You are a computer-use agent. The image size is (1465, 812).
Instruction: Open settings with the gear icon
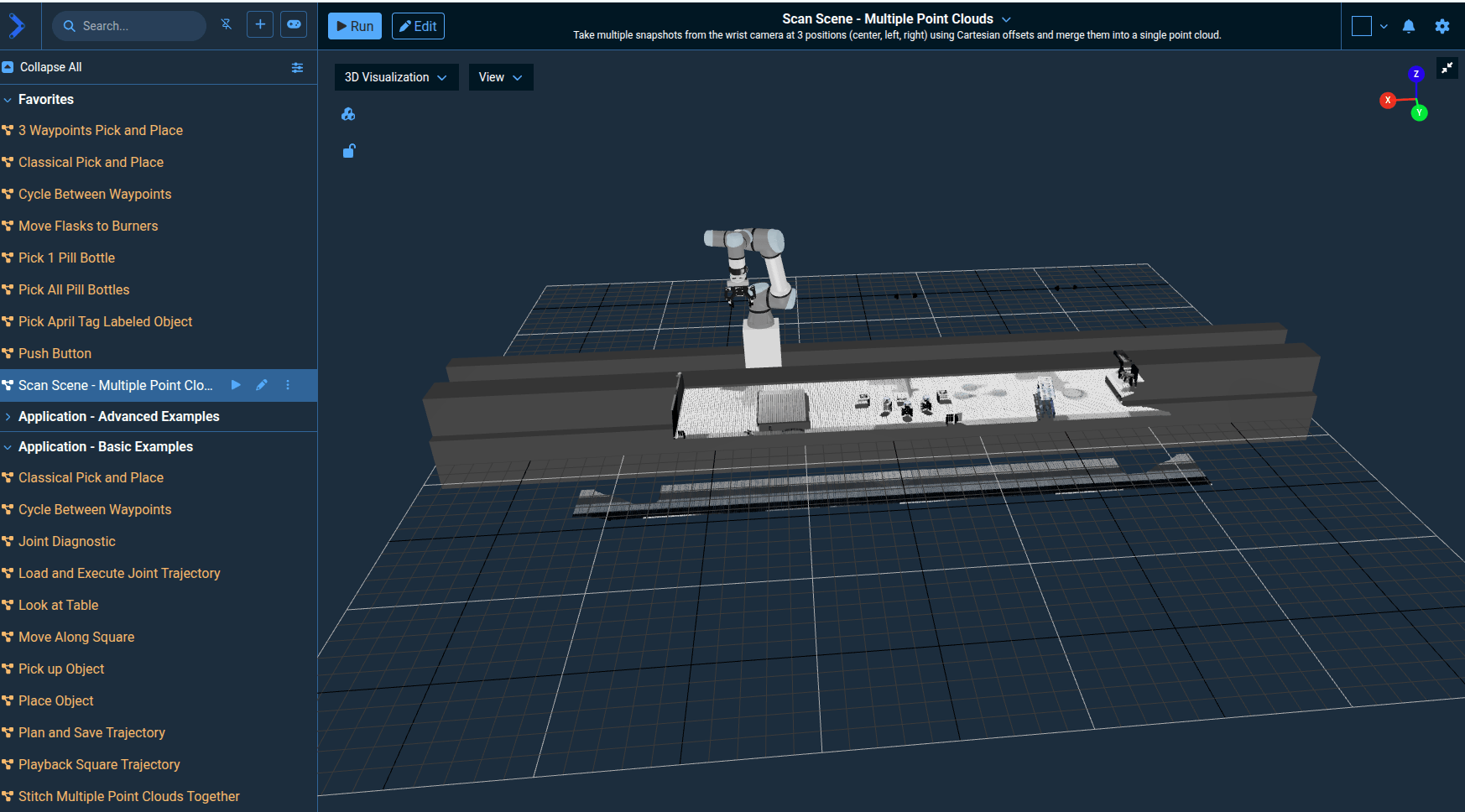1442,26
